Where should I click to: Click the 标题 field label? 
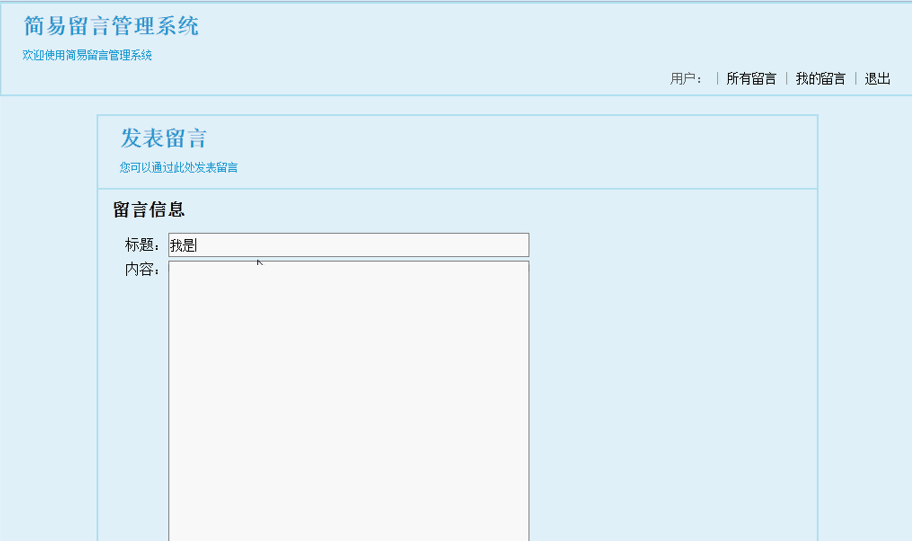pos(142,245)
